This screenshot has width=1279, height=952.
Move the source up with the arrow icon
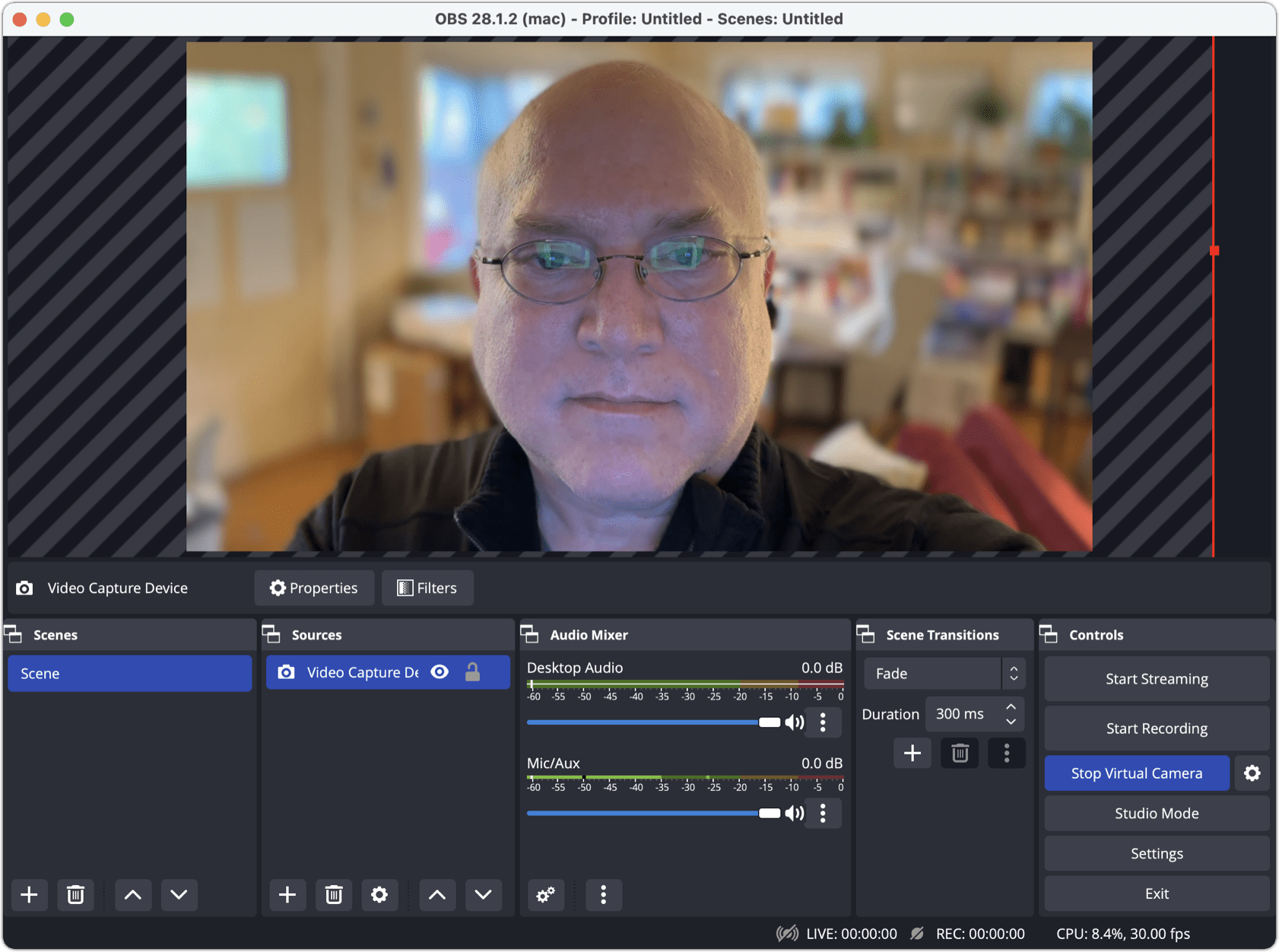click(x=437, y=895)
